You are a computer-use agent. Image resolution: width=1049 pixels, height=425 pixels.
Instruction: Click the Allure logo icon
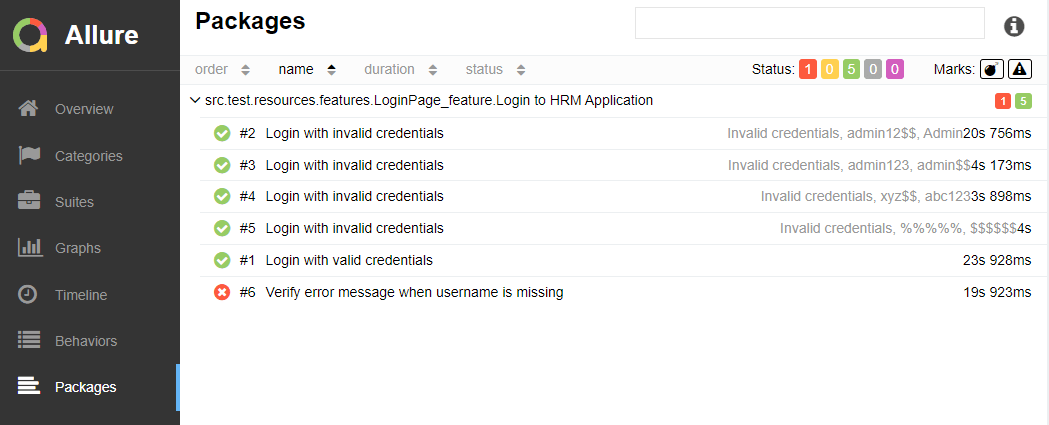pos(30,35)
